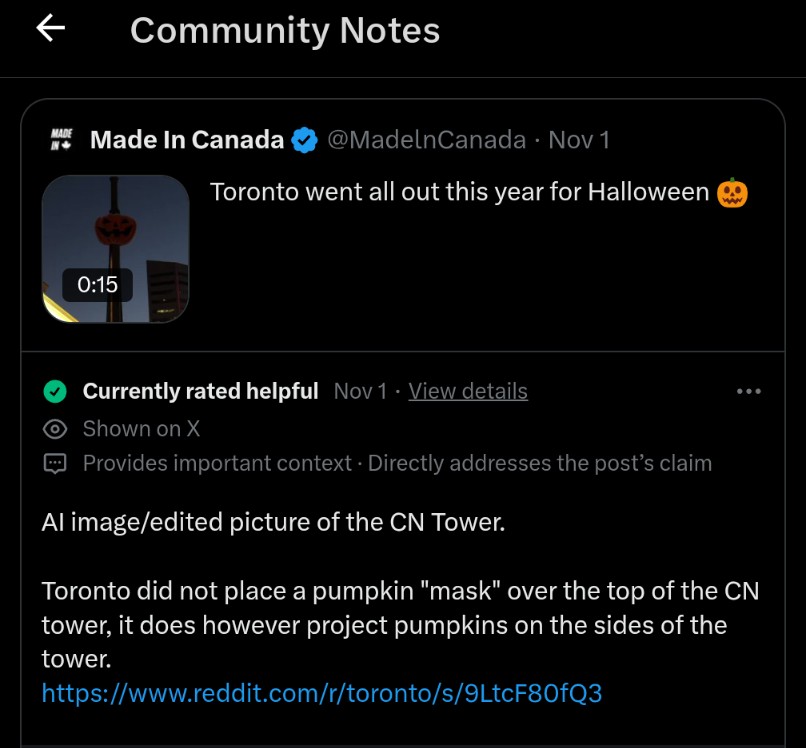The height and width of the screenshot is (748, 806).
Task: Click the Currently rated helpful status
Action: tap(200, 391)
